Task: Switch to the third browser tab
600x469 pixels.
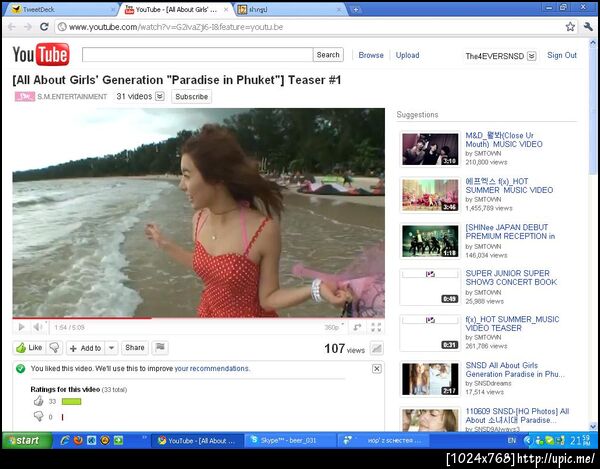Action: [289, 10]
